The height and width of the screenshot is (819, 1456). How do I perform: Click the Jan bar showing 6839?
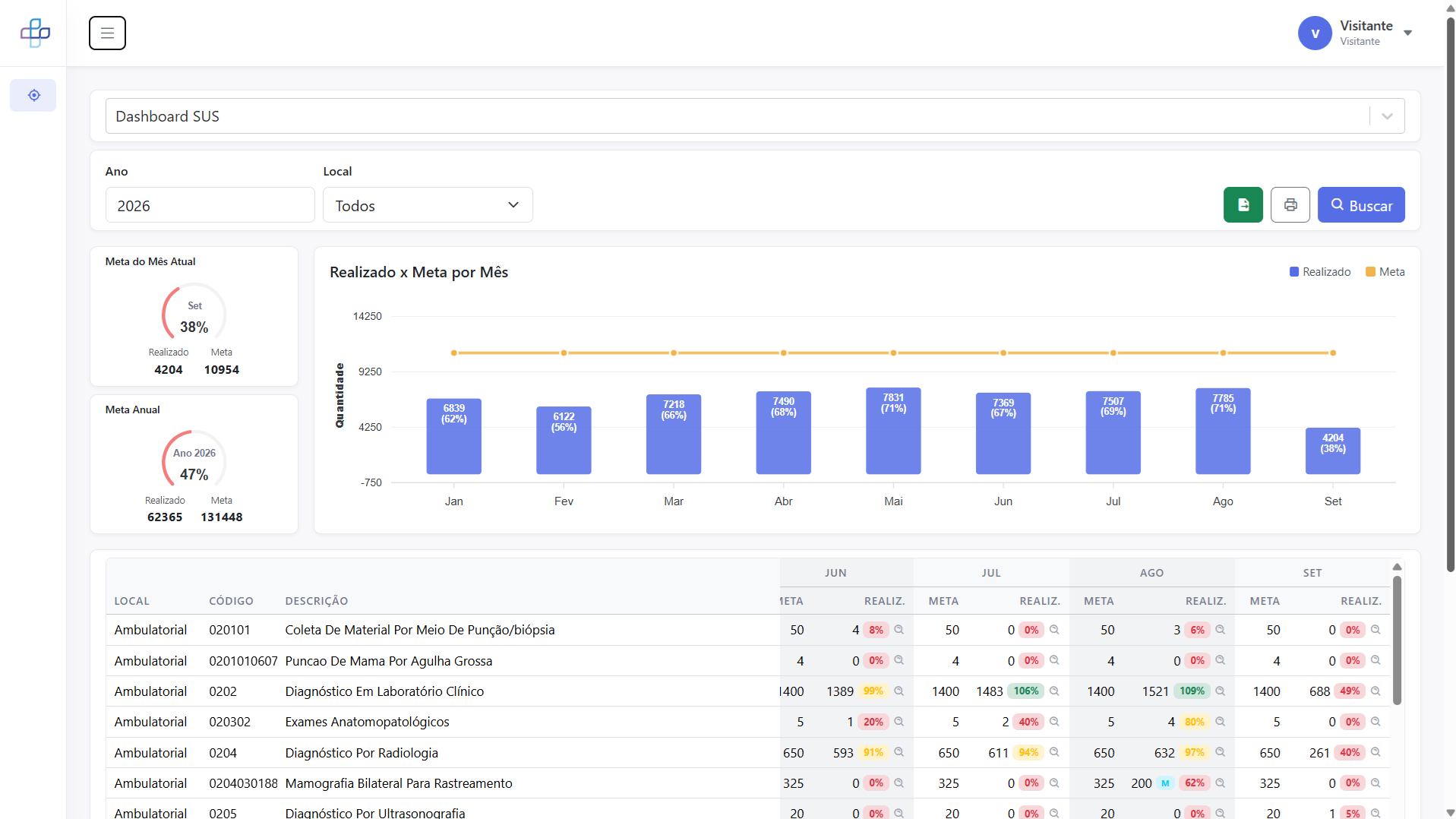(x=454, y=436)
